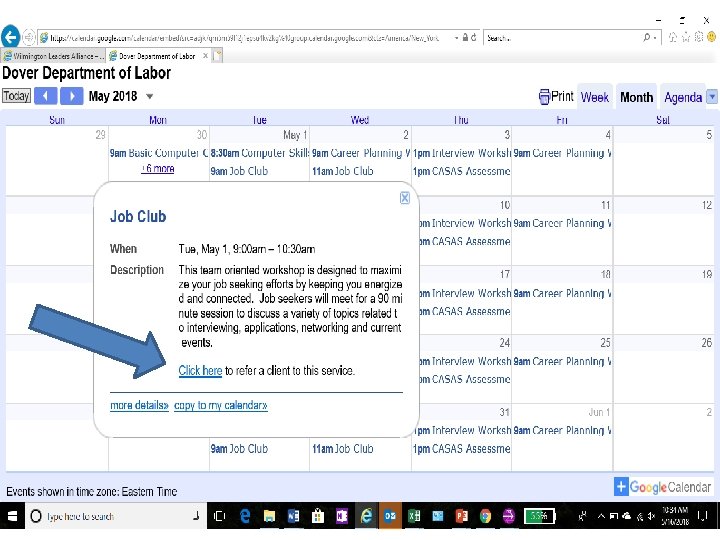Select the Dover Department of Labor tab

(x=156, y=56)
